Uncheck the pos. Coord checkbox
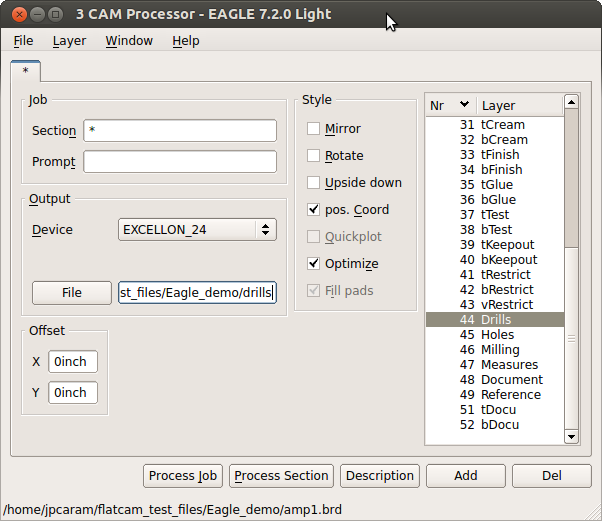Viewport: 602px width, 521px height. tap(314, 210)
